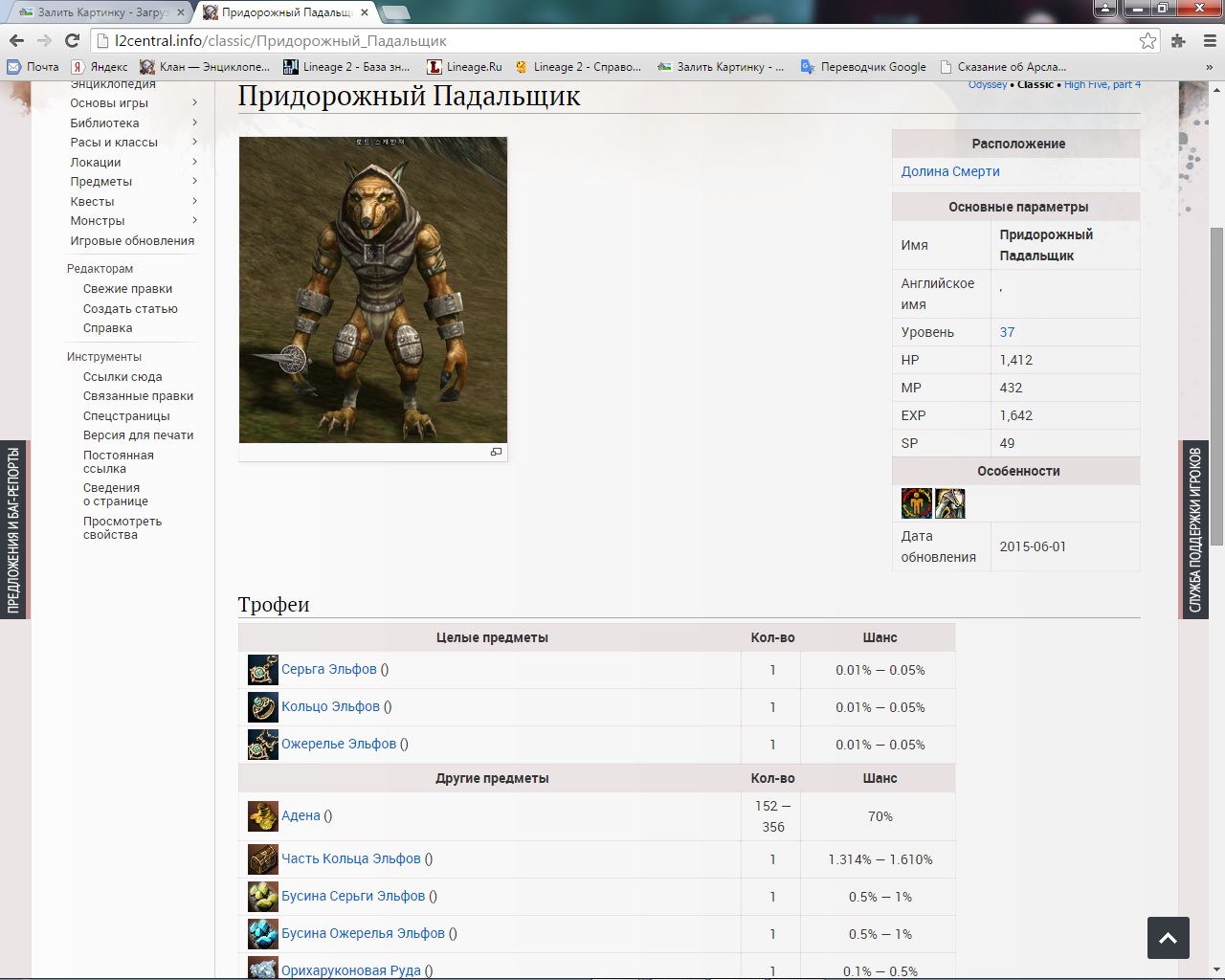Viewport: 1225px width, 980px height.
Task: Switch to High Five, part 4 version
Action: (x=1102, y=85)
